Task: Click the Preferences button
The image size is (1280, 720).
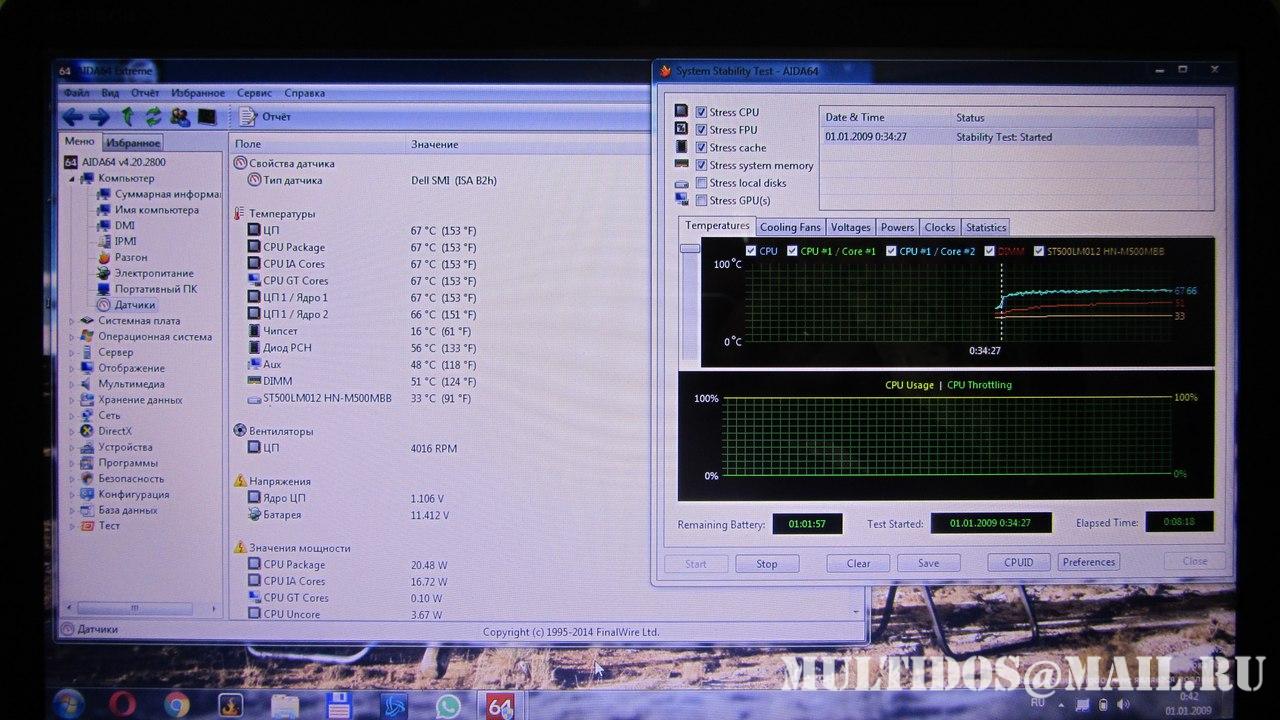Action: (x=1088, y=562)
